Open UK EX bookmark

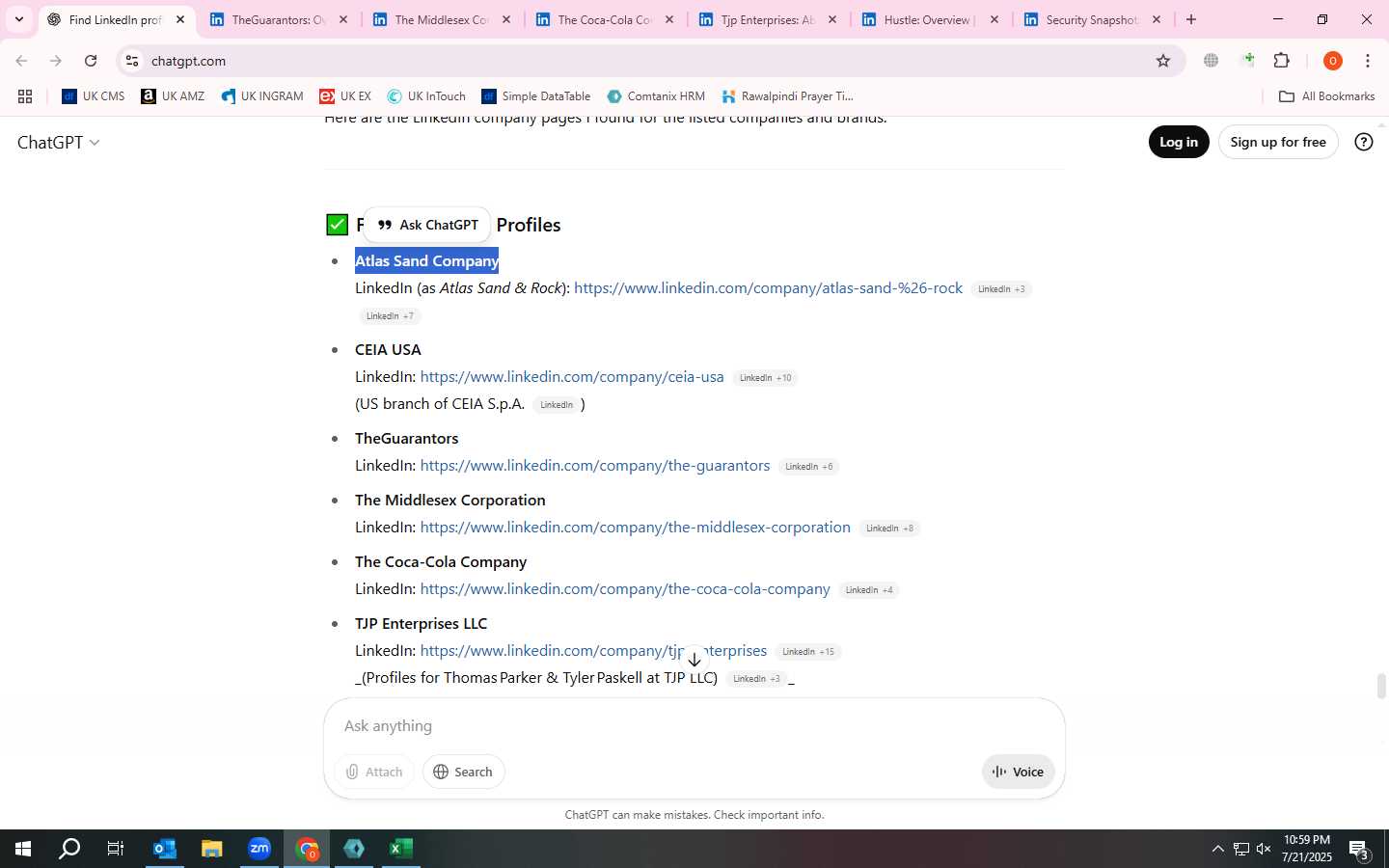coord(345,96)
